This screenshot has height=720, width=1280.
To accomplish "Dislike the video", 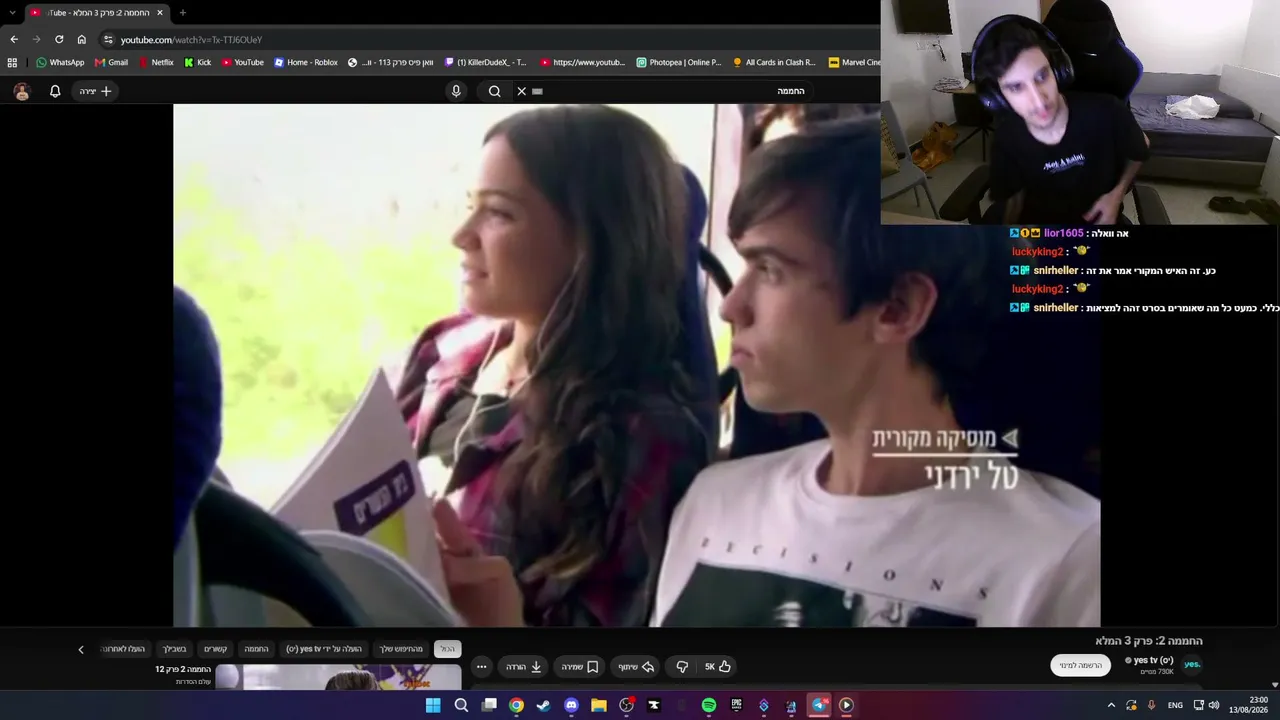I will point(682,667).
